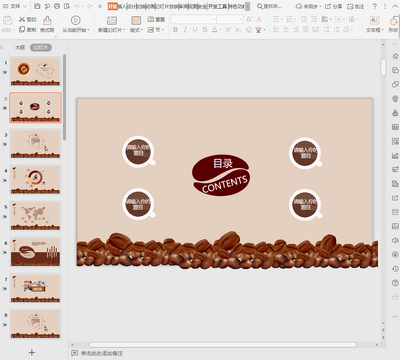
Task: Click the 复制 copy button
Action: [x=28, y=30]
